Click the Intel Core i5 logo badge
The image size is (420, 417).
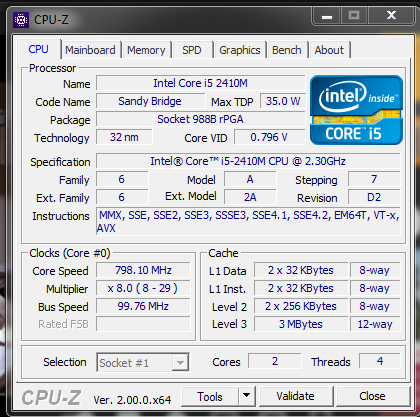tap(356, 110)
